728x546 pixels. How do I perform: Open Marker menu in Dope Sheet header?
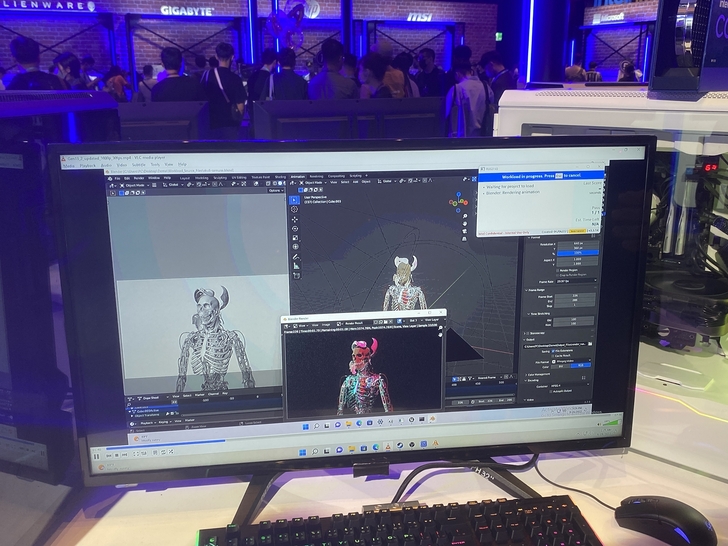coord(200,395)
